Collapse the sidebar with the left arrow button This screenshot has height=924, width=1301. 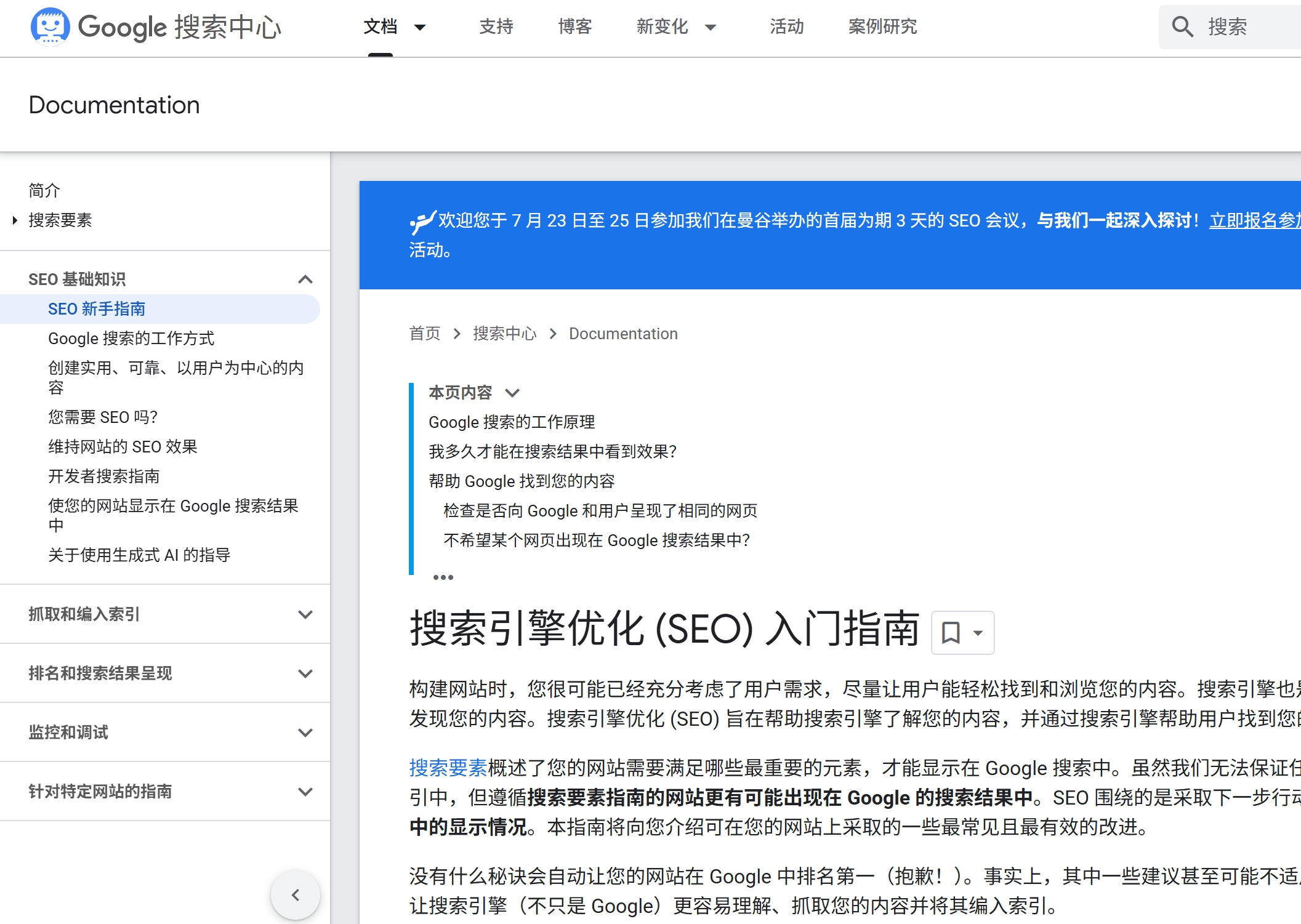pos(296,894)
